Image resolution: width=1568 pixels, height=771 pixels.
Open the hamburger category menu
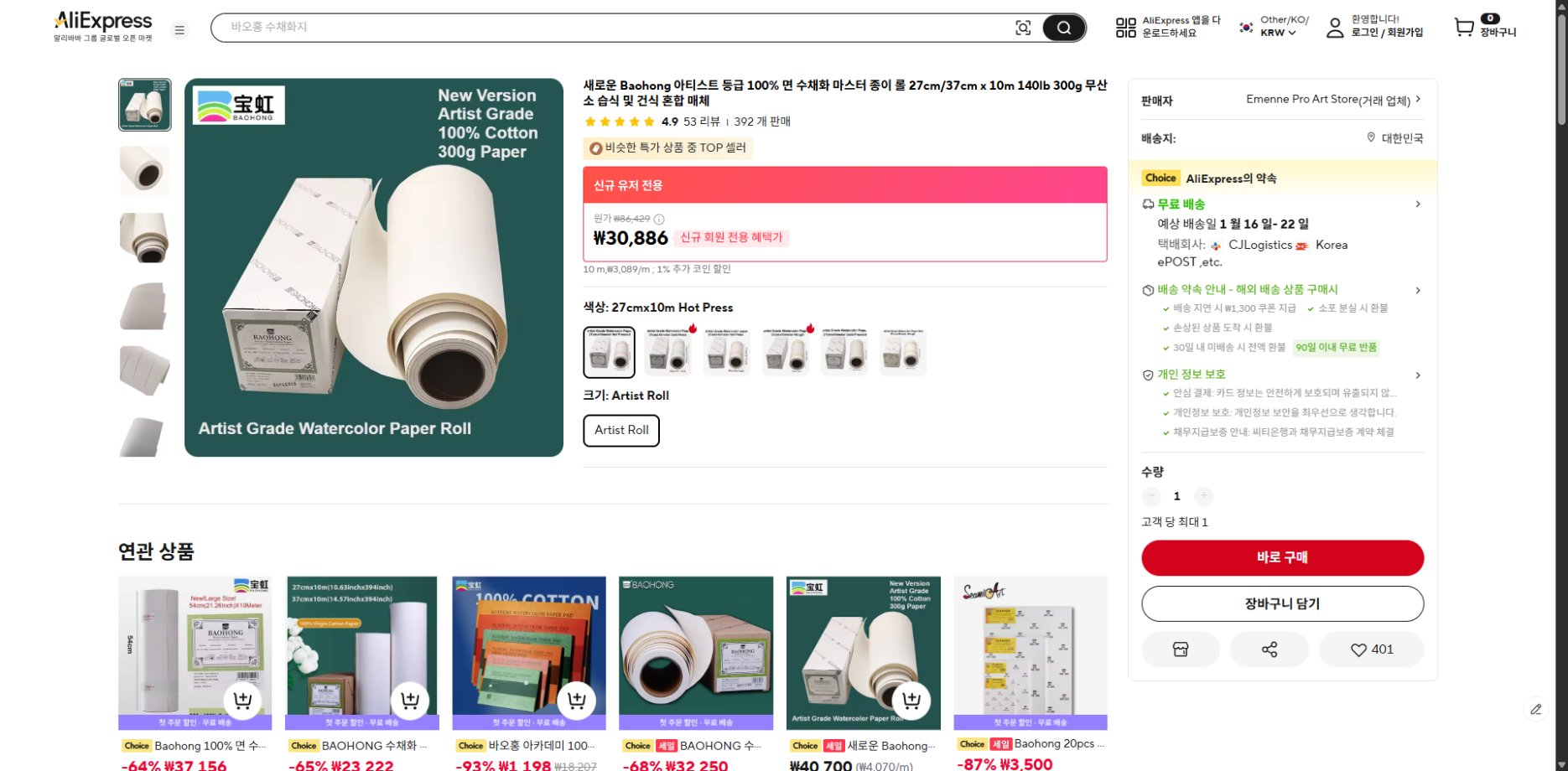coord(179,30)
